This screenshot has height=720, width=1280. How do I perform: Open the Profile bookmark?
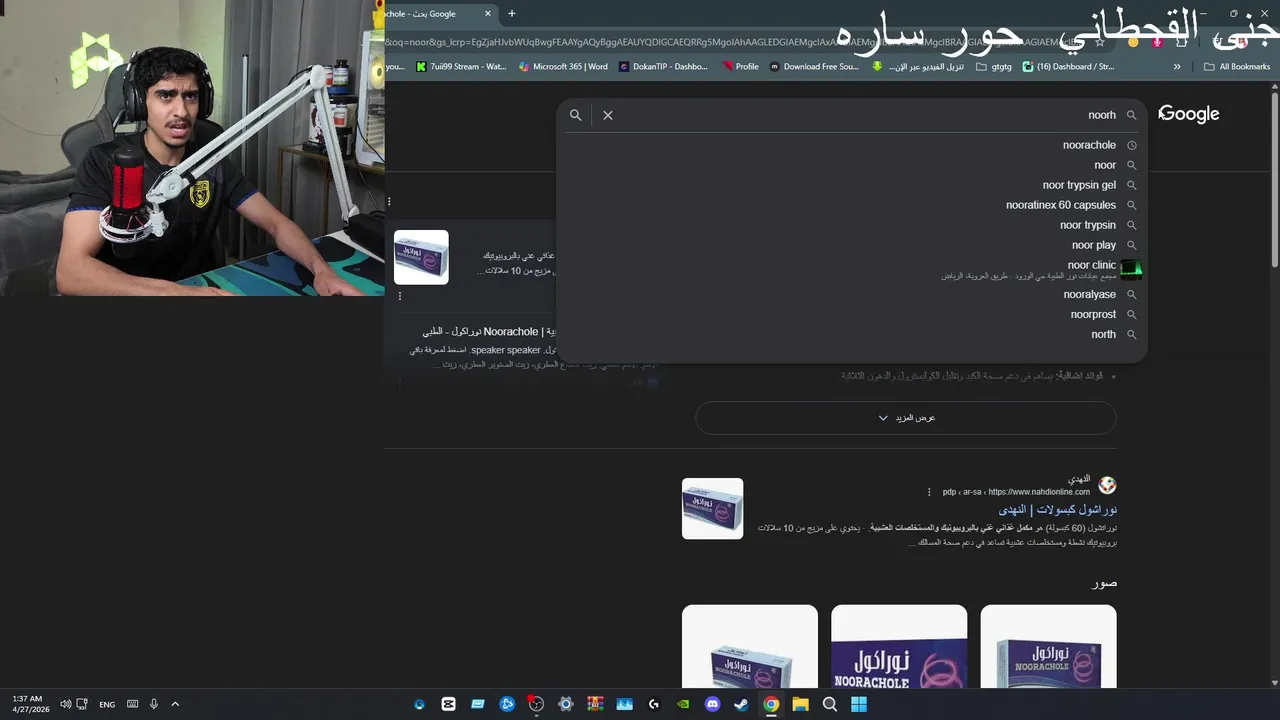pos(739,67)
